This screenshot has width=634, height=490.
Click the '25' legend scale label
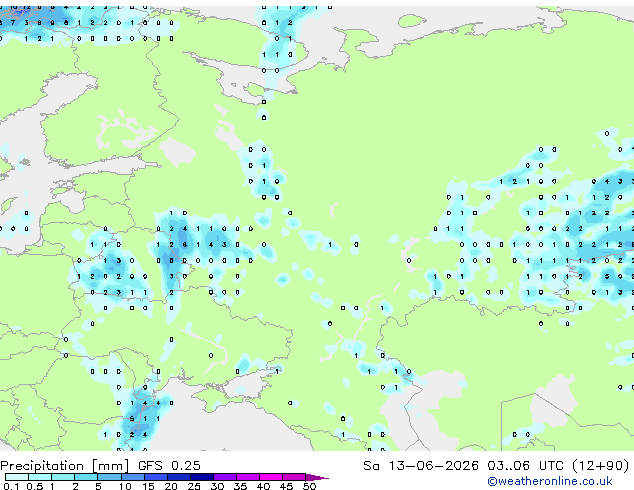tap(194, 486)
